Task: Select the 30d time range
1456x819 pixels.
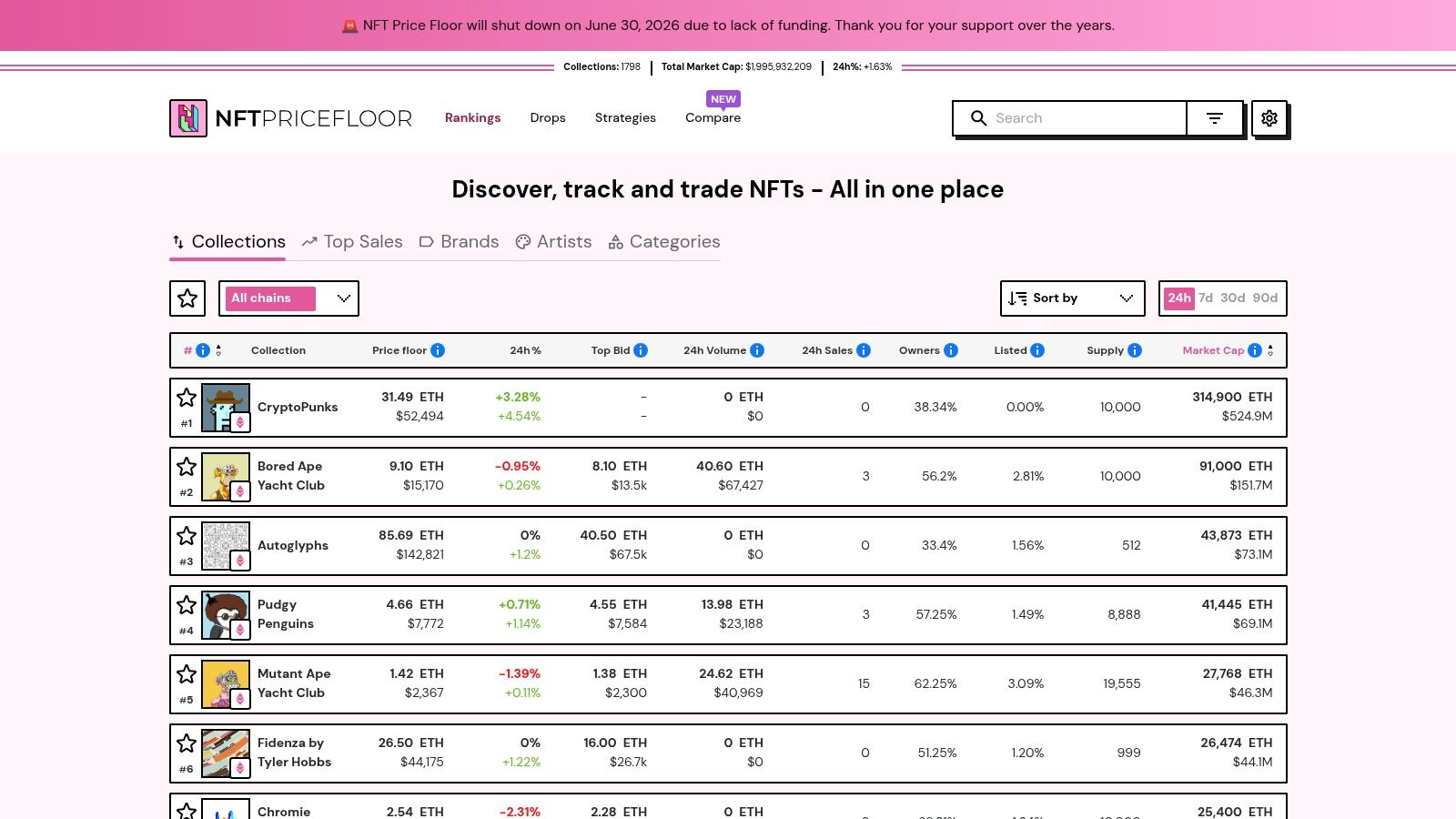Action: pos(1233,298)
